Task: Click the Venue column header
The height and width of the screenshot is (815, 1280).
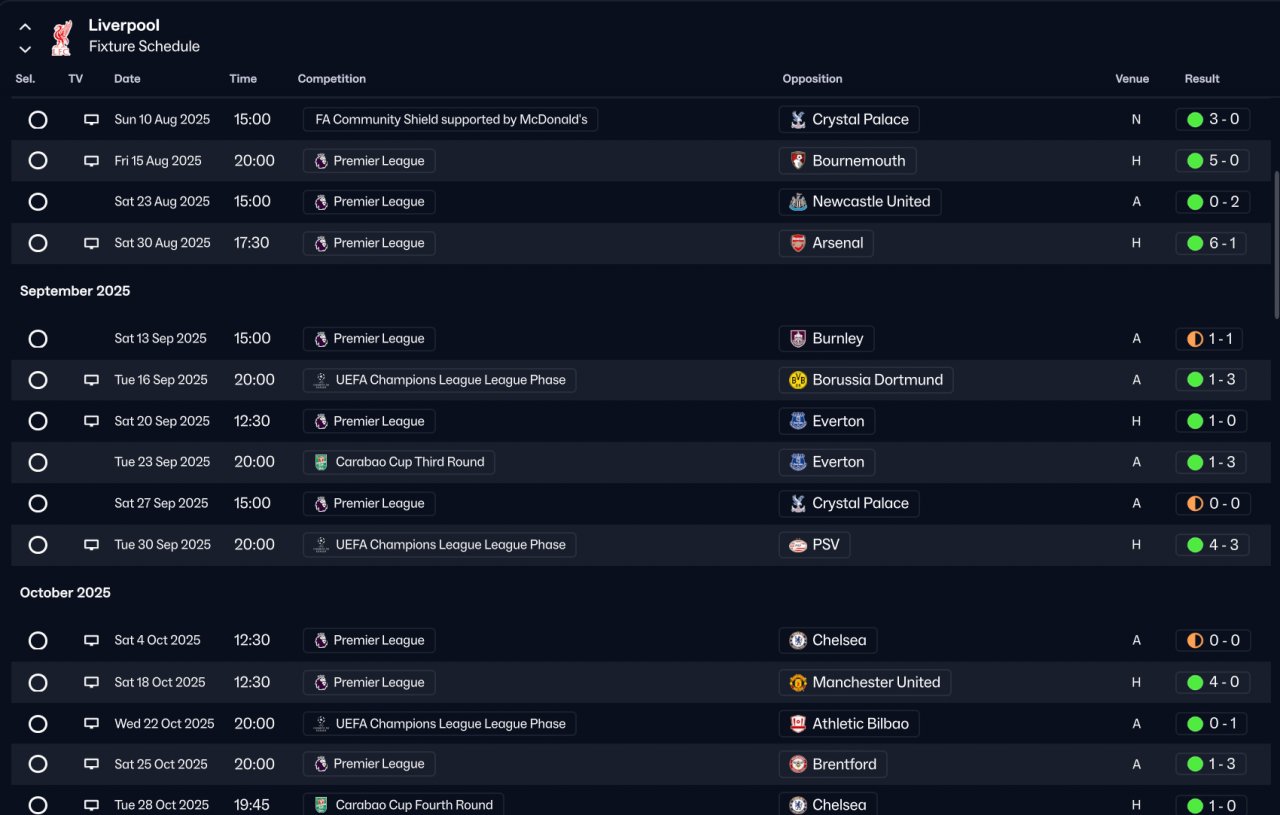Action: pyautogui.click(x=1132, y=79)
